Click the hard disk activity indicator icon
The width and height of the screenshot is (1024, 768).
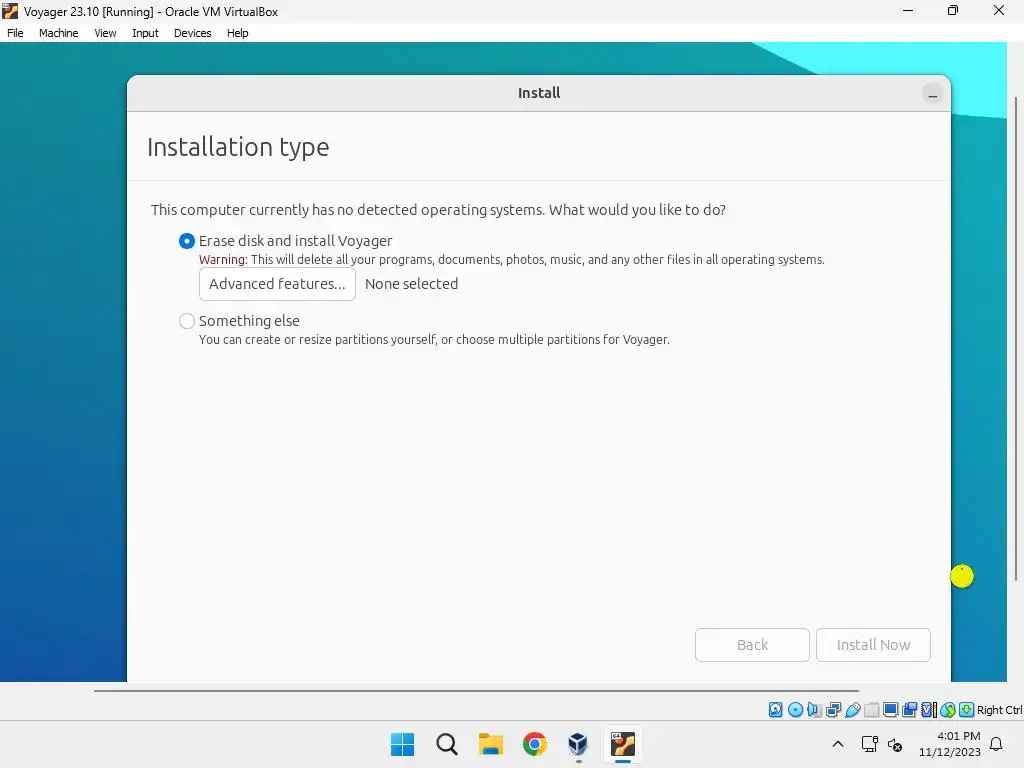(775, 709)
